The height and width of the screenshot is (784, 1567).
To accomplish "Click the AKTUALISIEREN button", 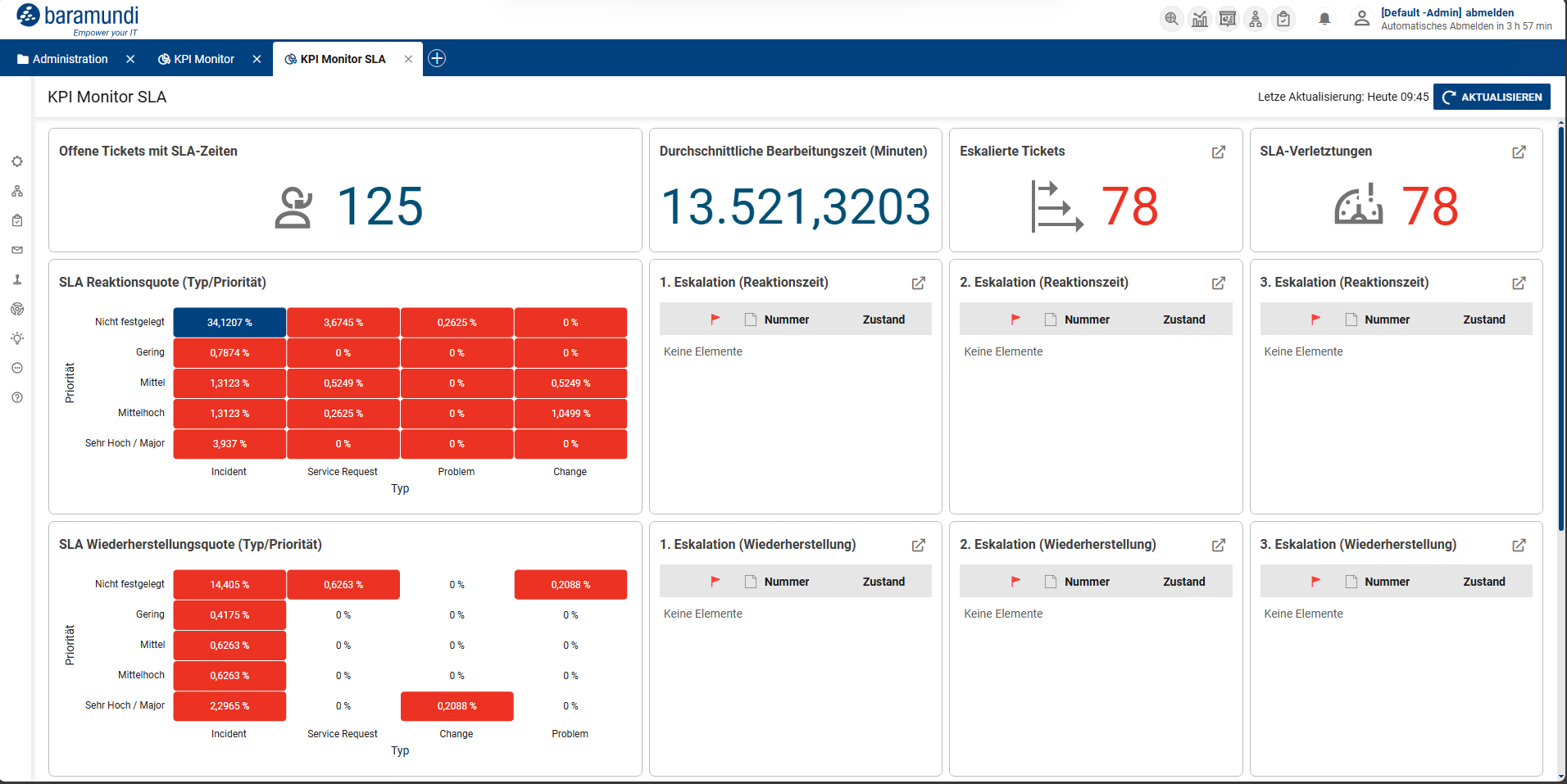I will (1492, 96).
